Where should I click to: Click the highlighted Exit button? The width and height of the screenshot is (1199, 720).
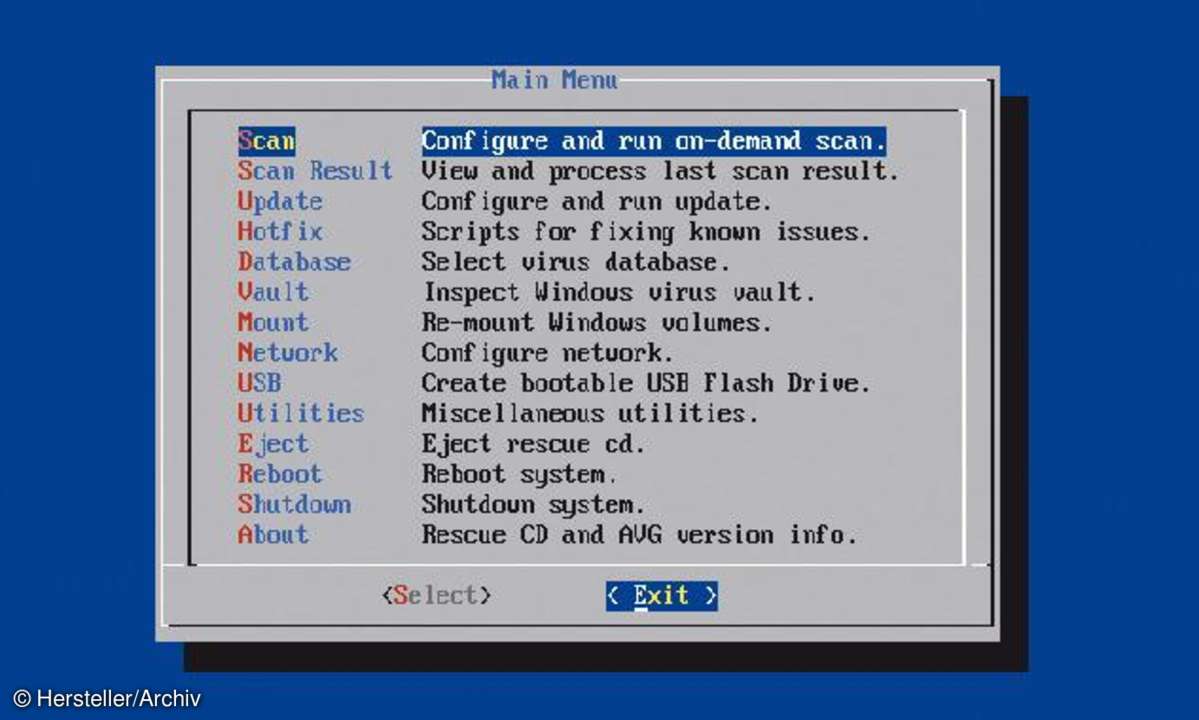click(x=661, y=595)
